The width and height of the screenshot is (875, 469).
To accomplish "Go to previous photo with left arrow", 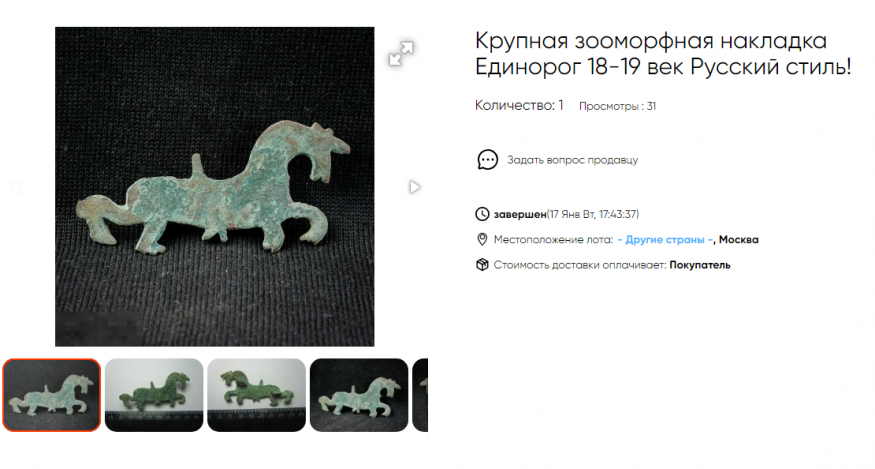I will coord(15,187).
